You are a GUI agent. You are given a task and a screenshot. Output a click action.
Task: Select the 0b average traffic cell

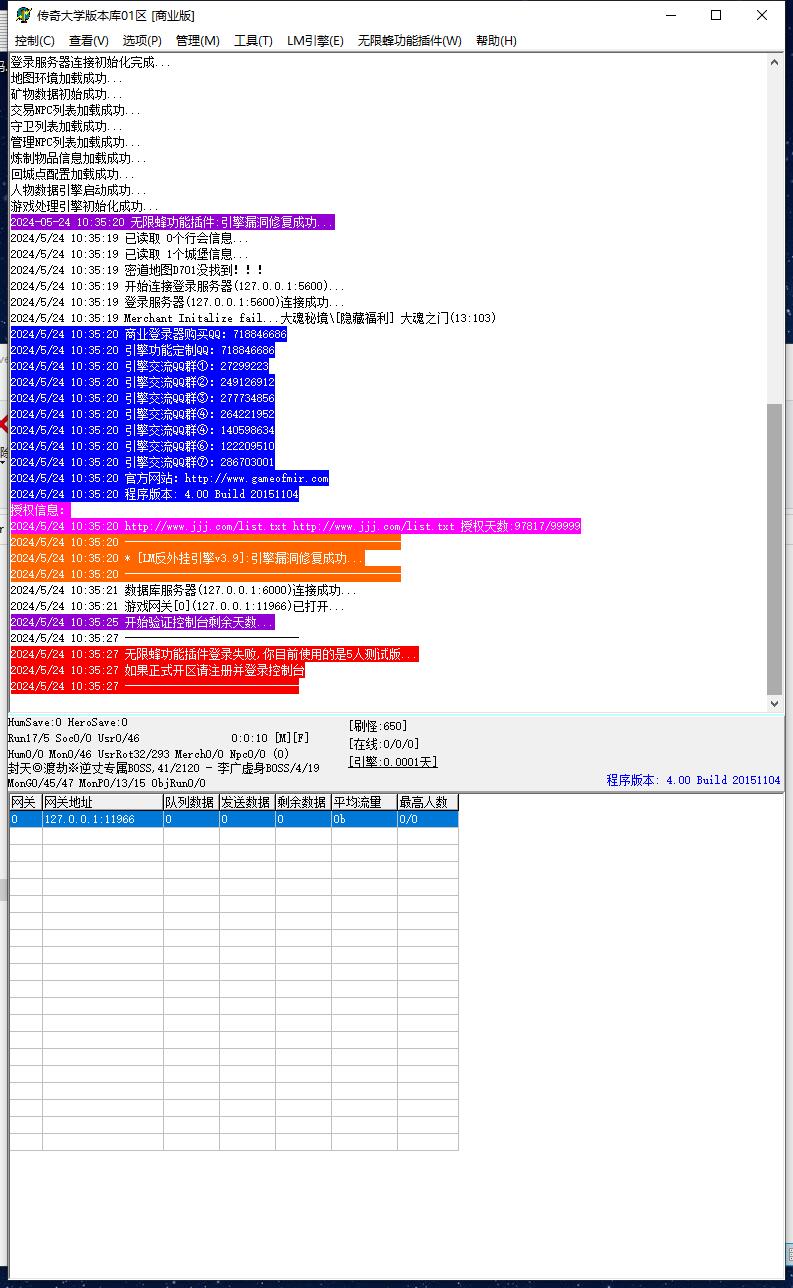click(364, 819)
